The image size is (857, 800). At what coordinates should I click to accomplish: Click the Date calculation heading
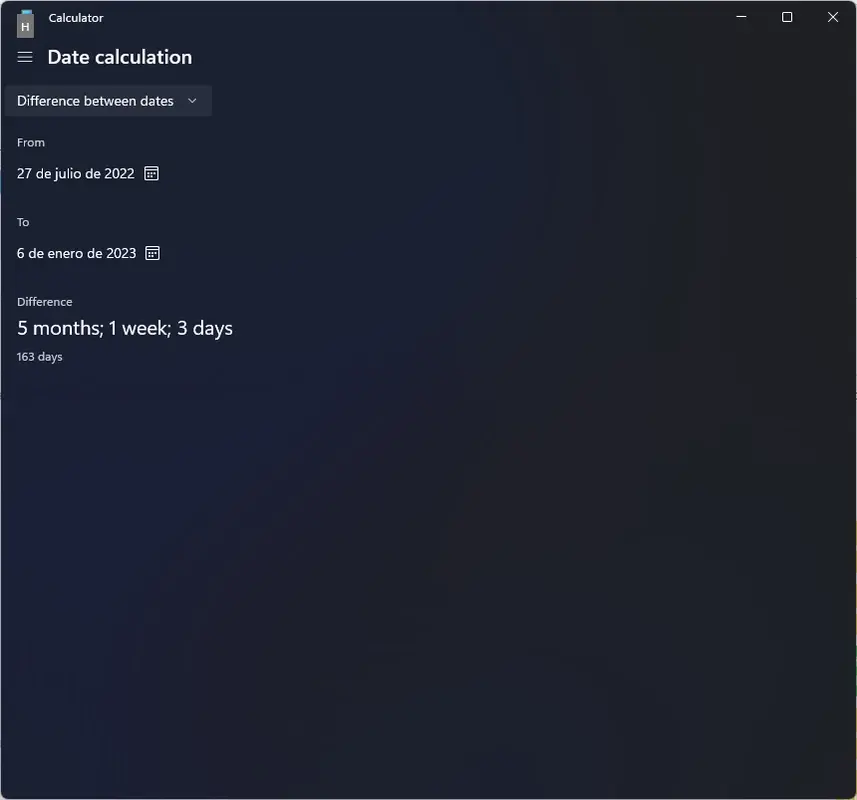pyautogui.click(x=119, y=56)
